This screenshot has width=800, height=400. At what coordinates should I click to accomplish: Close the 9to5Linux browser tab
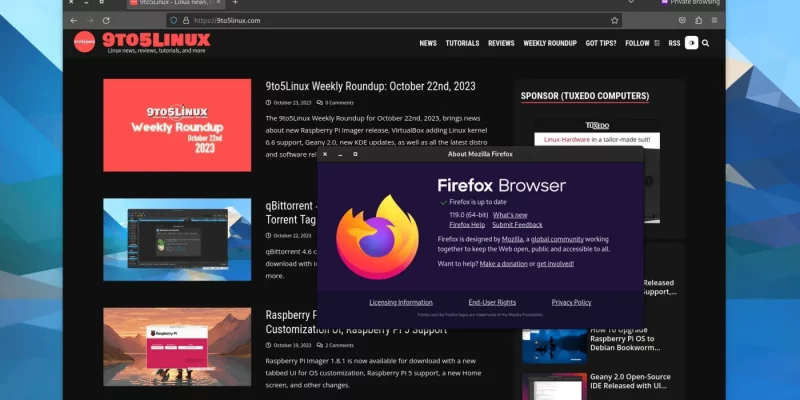click(x=220, y=3)
